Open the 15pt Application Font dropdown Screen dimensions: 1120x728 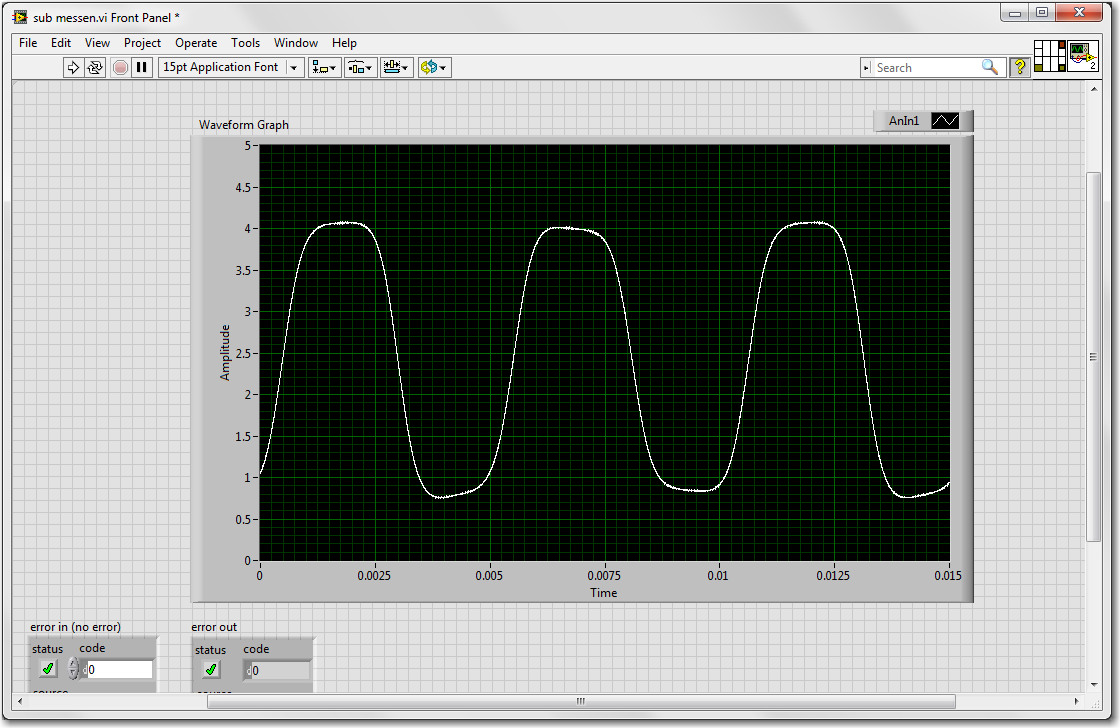231,67
